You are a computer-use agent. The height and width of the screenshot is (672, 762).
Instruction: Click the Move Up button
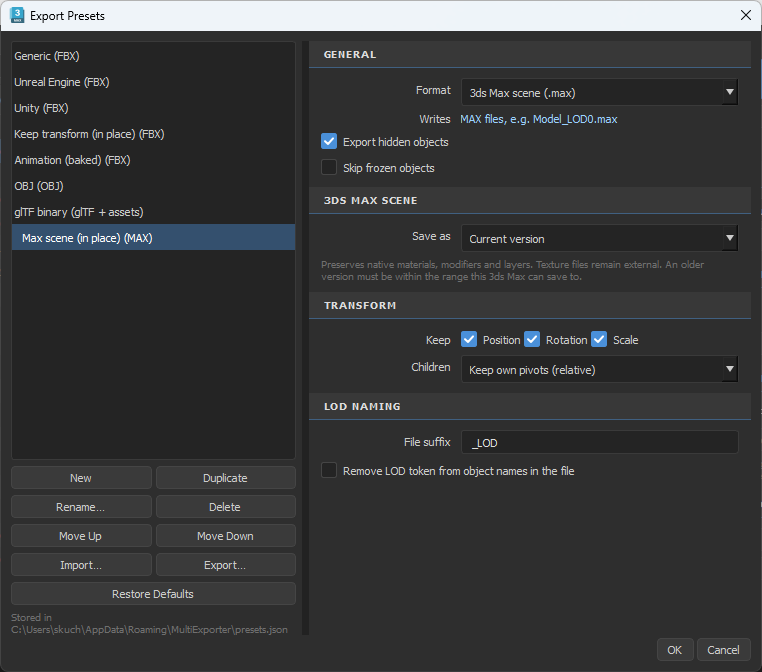pyautogui.click(x=81, y=536)
